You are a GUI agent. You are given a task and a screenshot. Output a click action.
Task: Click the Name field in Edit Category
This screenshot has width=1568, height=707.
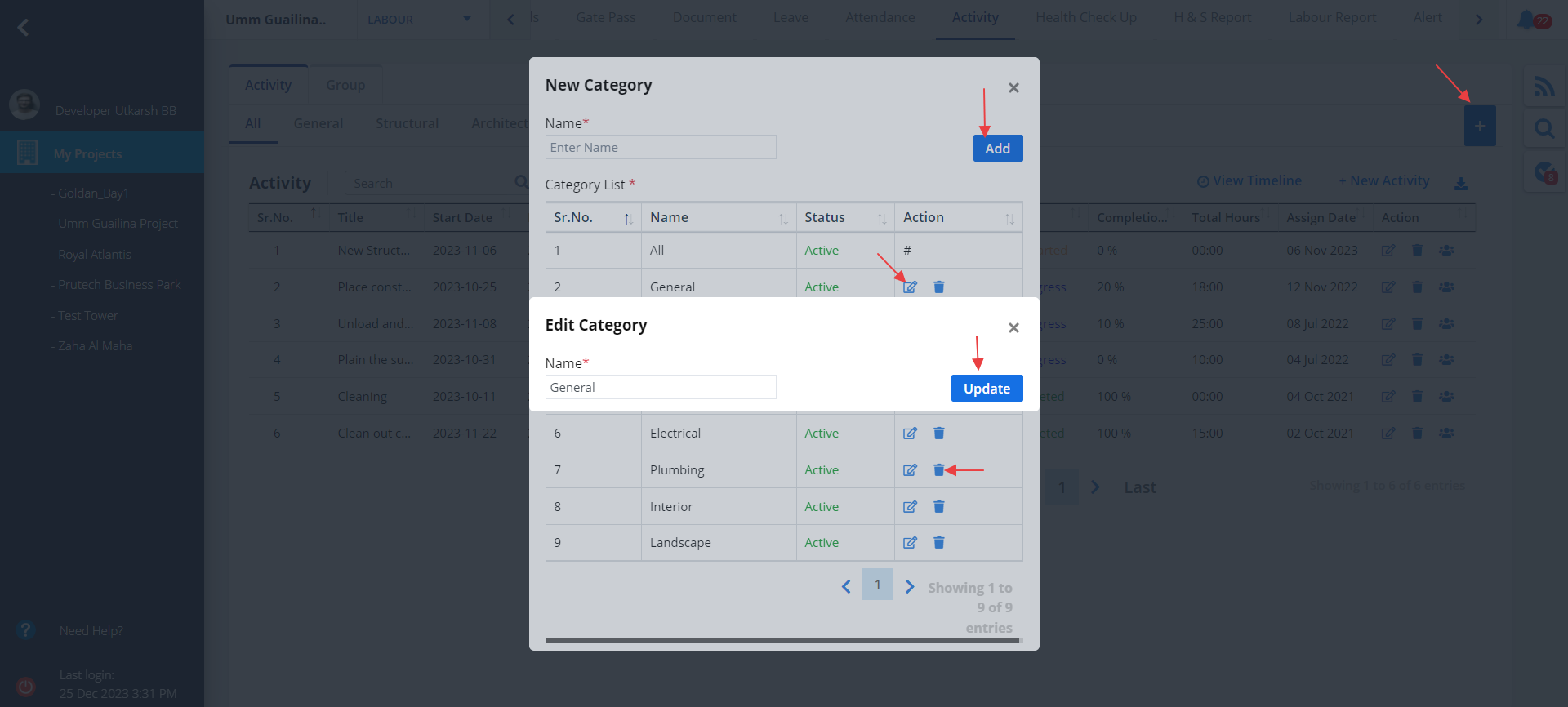tap(660, 388)
